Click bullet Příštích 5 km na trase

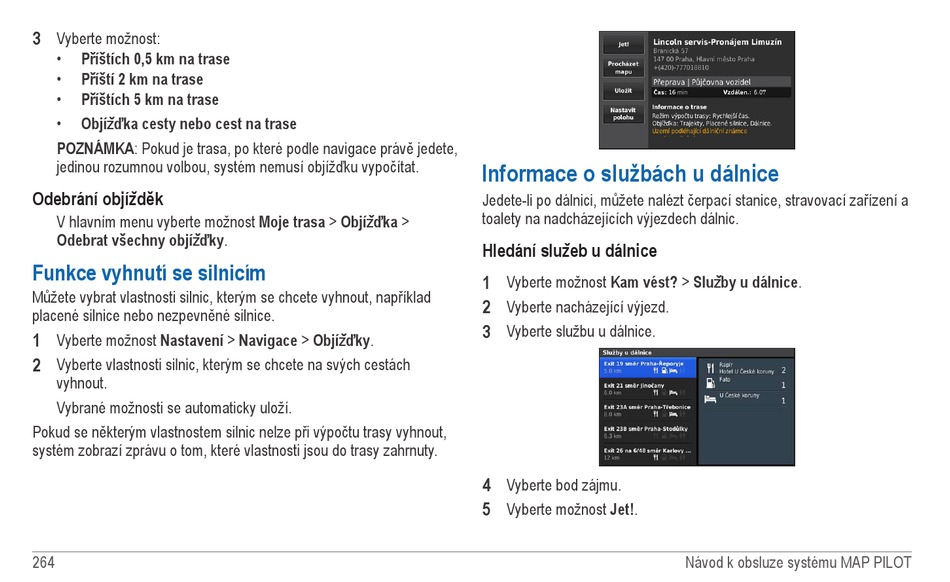pyautogui.click(x=150, y=100)
